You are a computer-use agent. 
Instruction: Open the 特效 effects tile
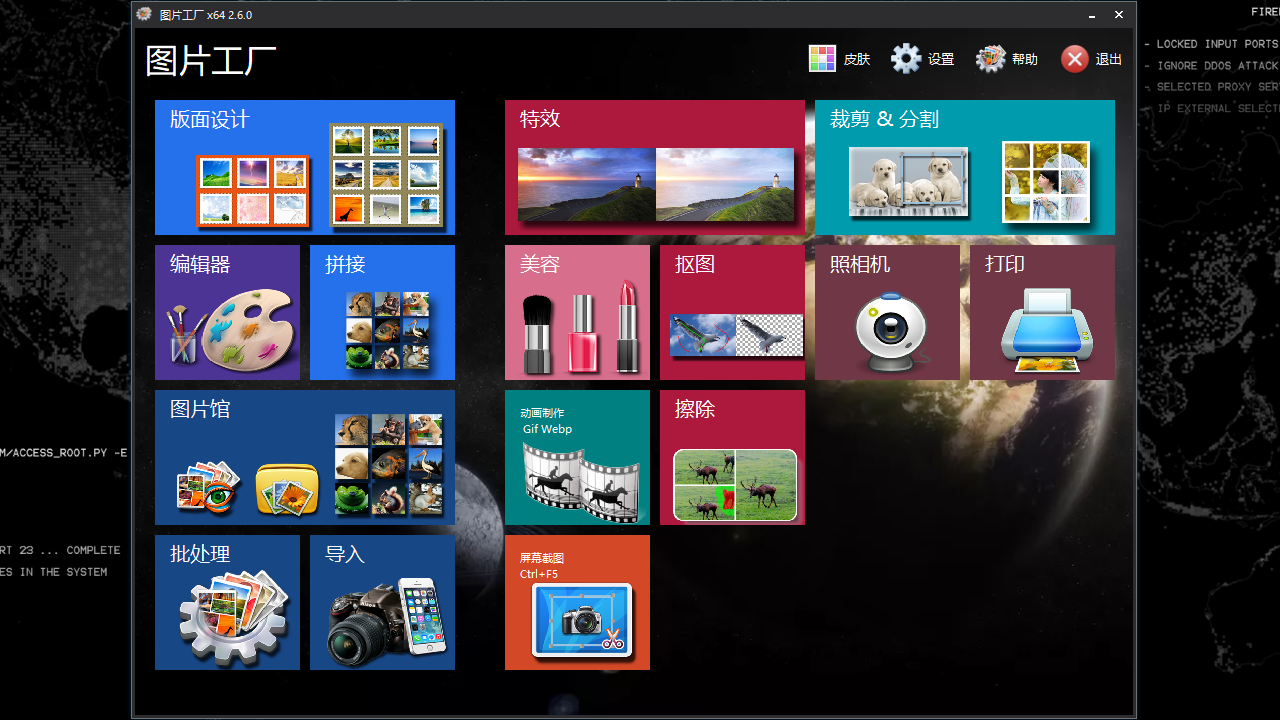click(654, 167)
